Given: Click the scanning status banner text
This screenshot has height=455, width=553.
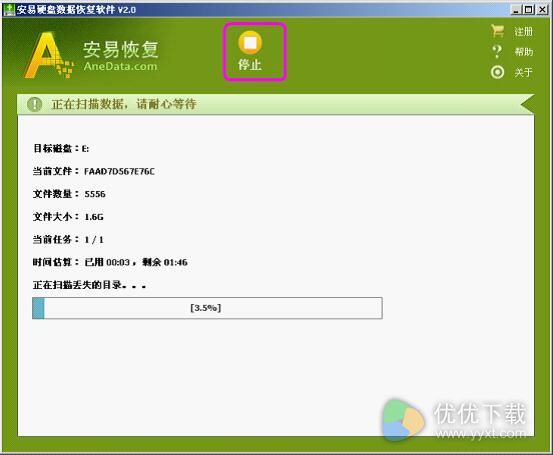Looking at the screenshot, I should (x=124, y=104).
